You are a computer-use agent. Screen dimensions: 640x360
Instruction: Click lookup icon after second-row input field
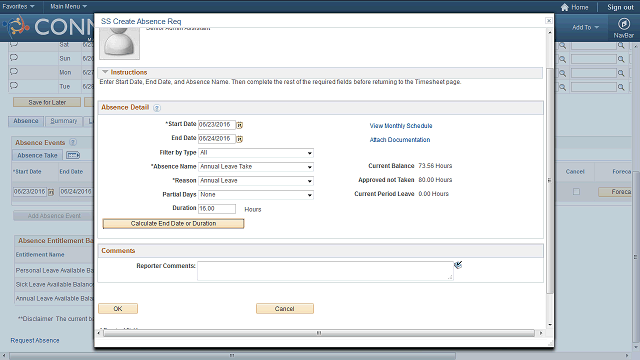point(621,60)
